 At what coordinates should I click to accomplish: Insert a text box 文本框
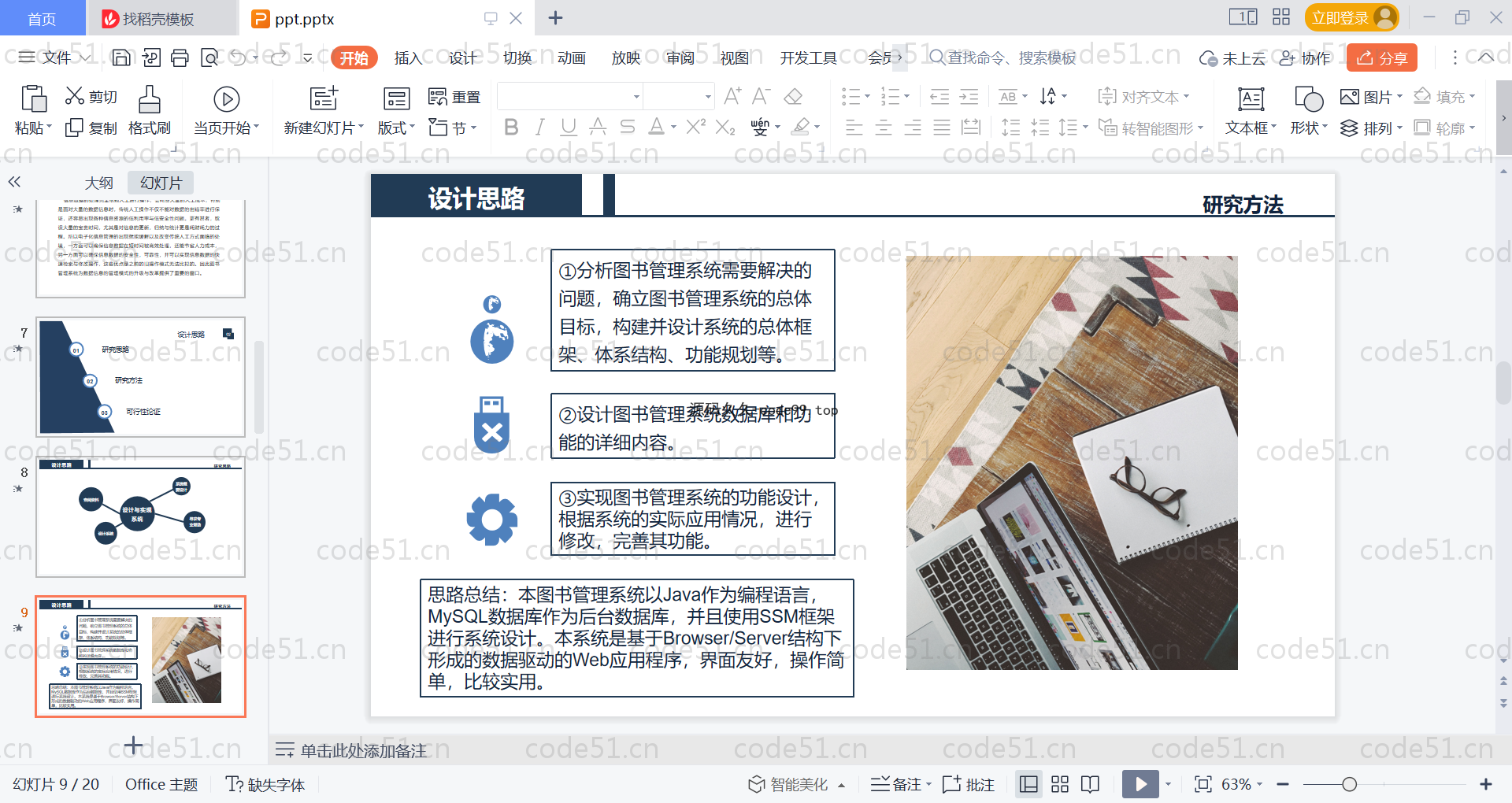1251,111
